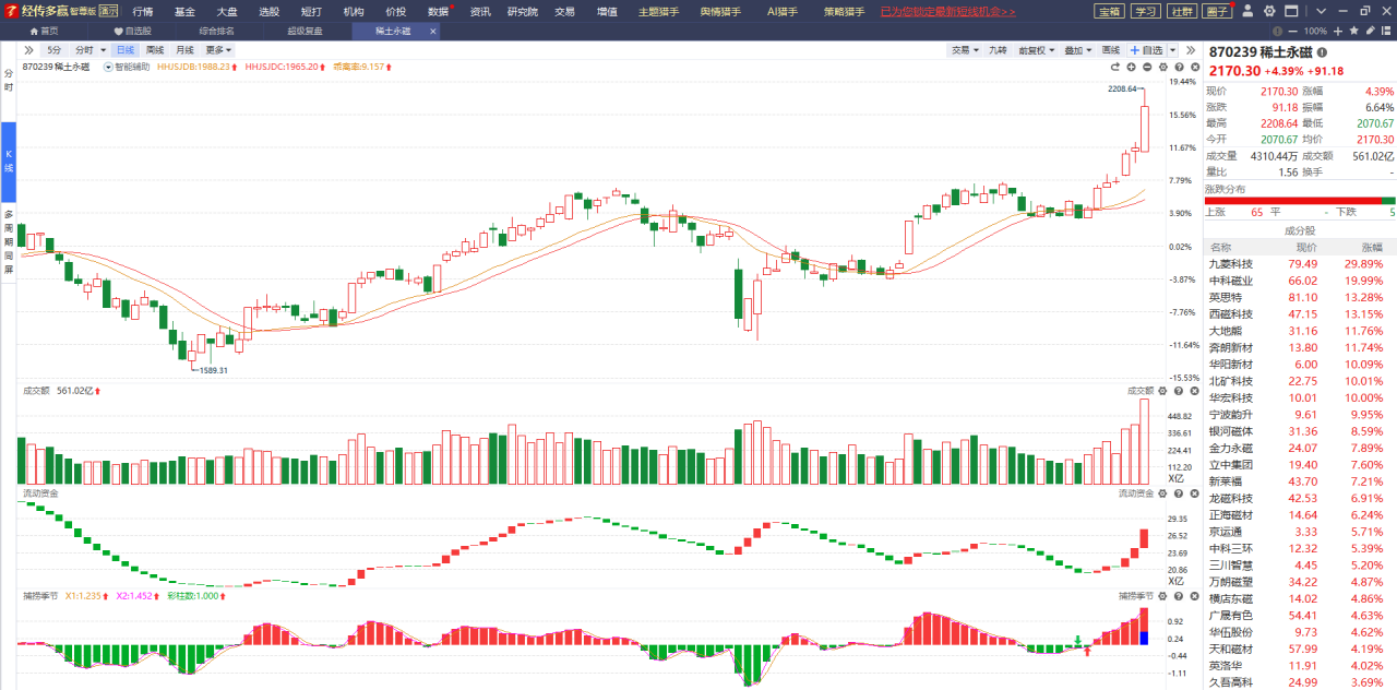Close main chart indicator with X icon
The width and height of the screenshot is (1397, 691).
tap(1195, 67)
